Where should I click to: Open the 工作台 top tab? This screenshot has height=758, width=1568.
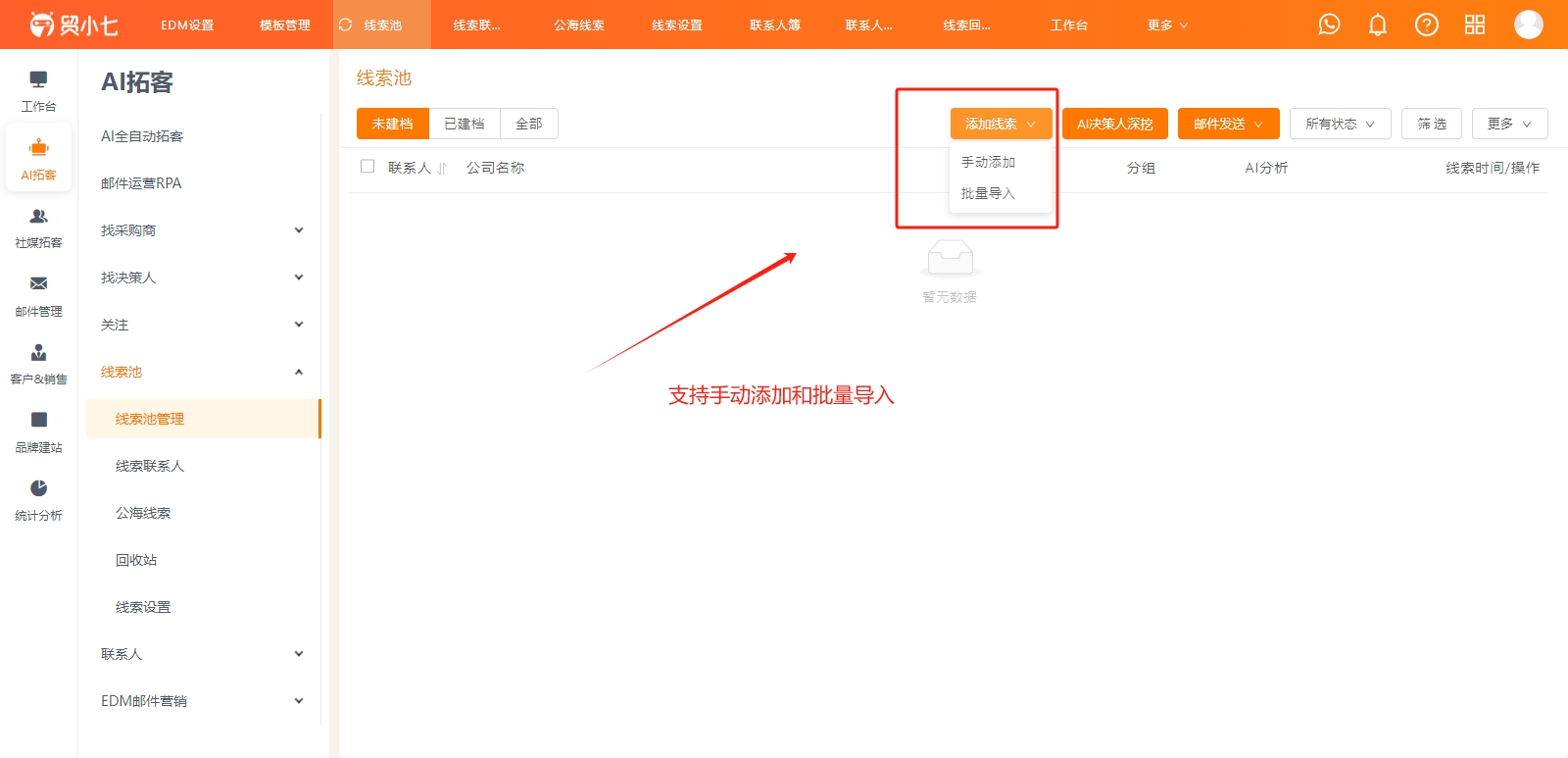(1069, 25)
